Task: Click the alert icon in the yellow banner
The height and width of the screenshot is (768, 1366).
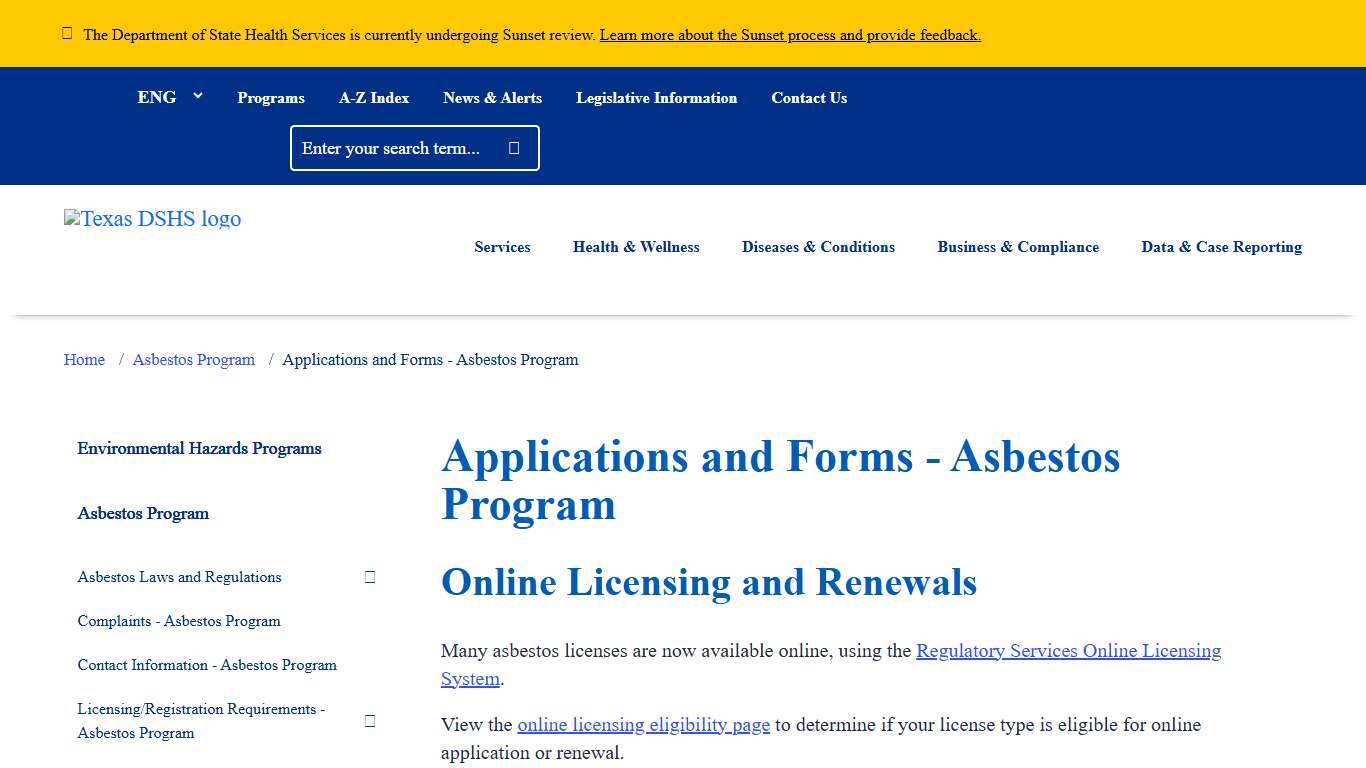Action: click(x=66, y=33)
